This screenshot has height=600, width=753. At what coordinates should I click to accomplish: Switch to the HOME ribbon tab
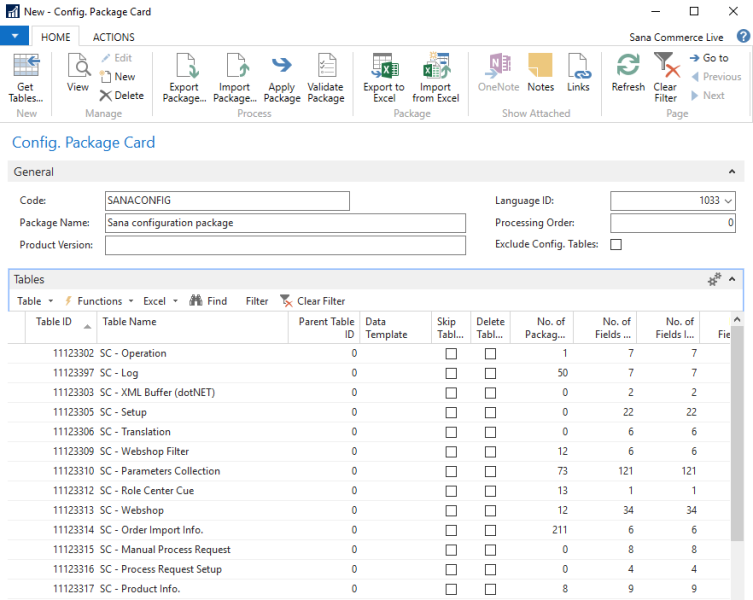[55, 37]
